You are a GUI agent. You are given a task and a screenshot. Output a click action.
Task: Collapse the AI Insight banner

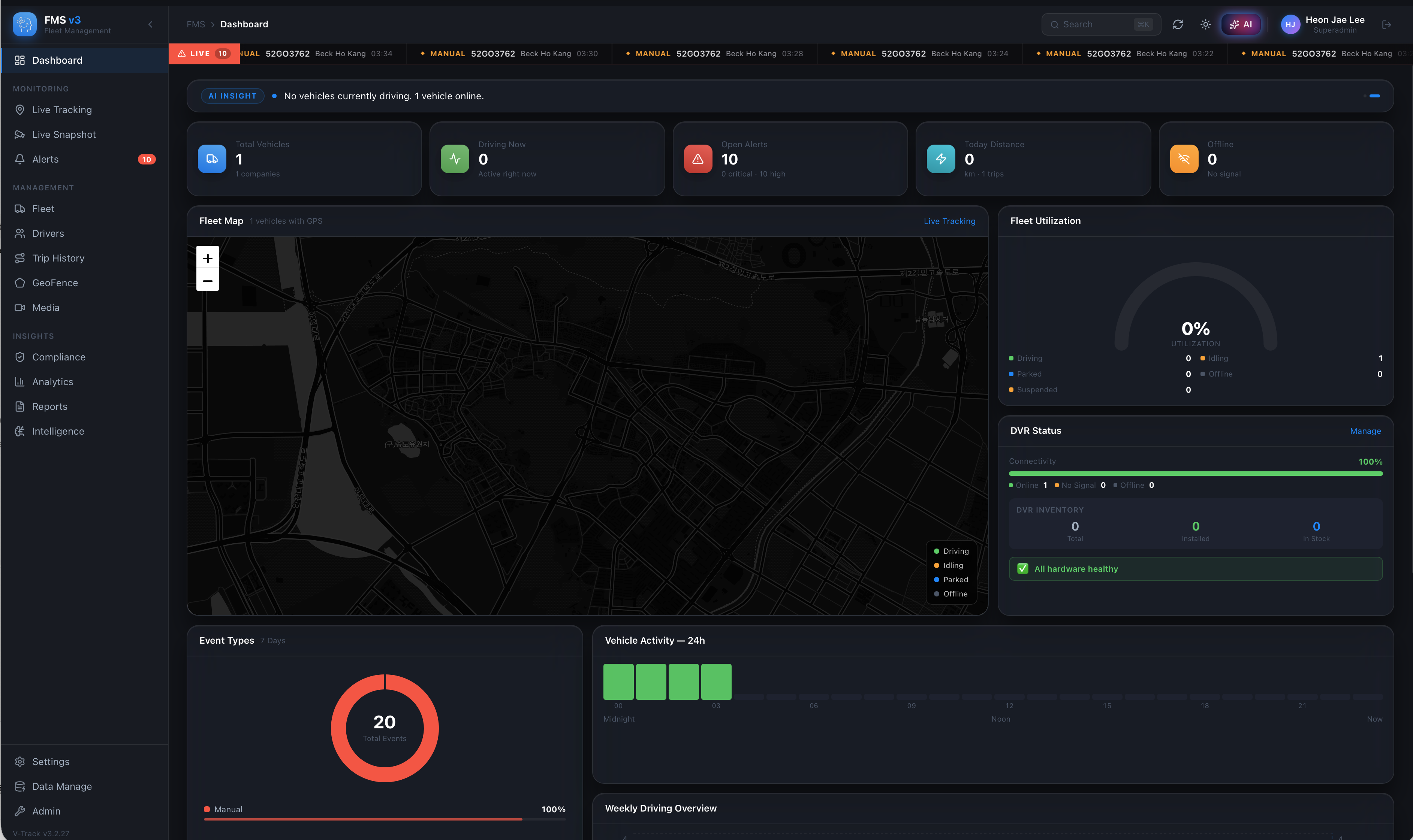point(1374,96)
